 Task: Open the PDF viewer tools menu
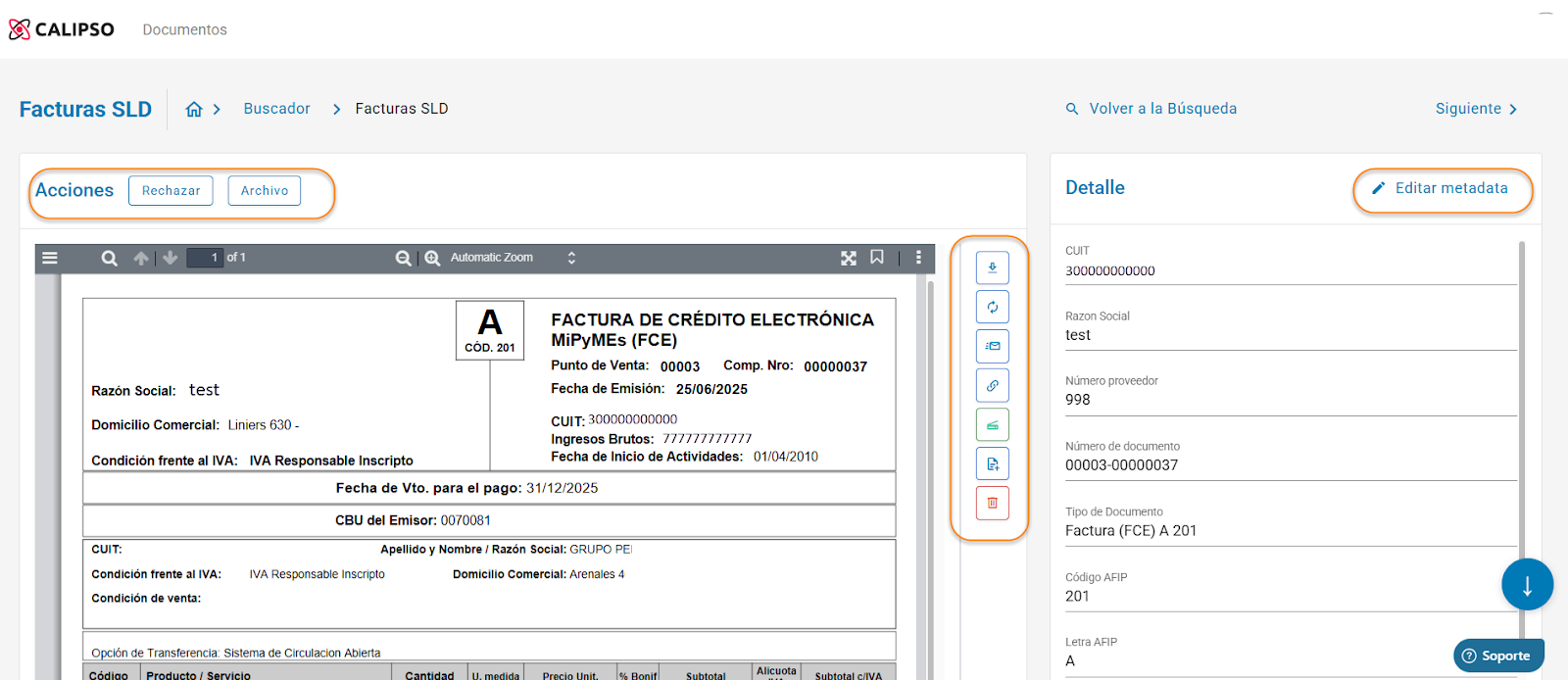[918, 257]
